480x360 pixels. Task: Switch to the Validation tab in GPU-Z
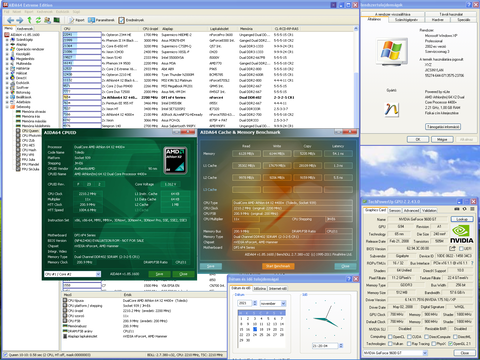coord(429,210)
